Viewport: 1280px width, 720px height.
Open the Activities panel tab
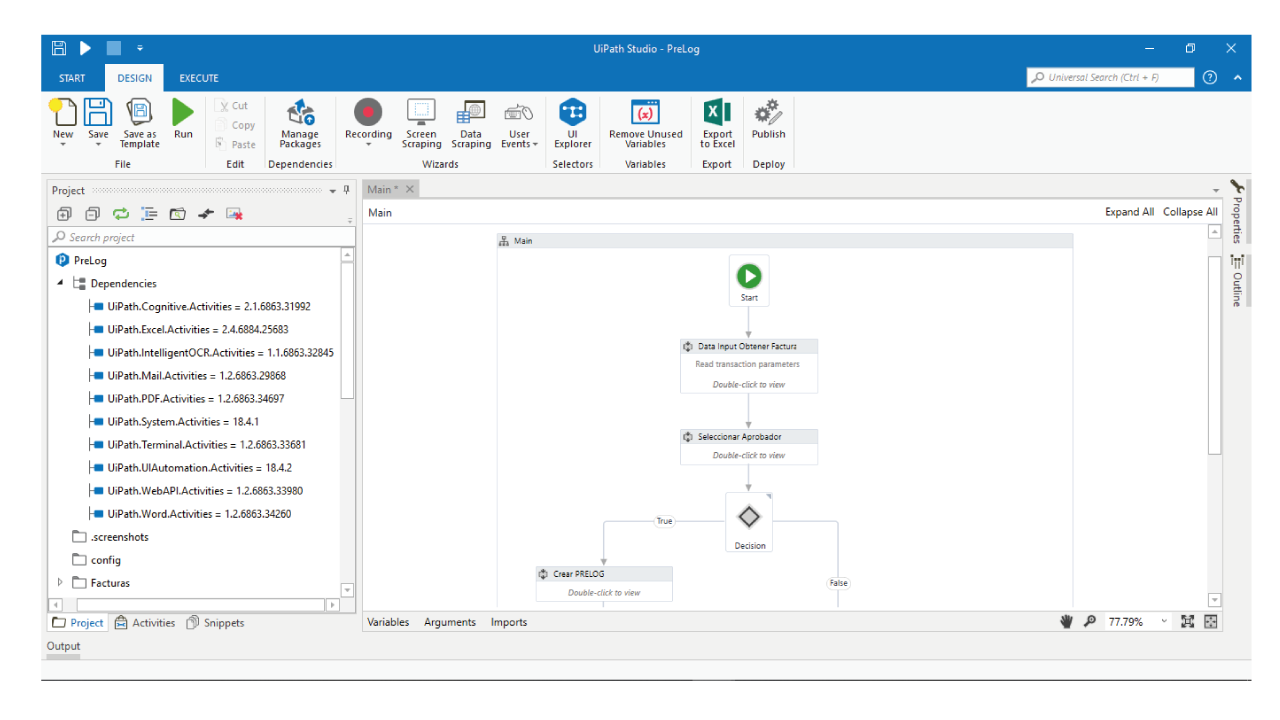pyautogui.click(x=145, y=622)
